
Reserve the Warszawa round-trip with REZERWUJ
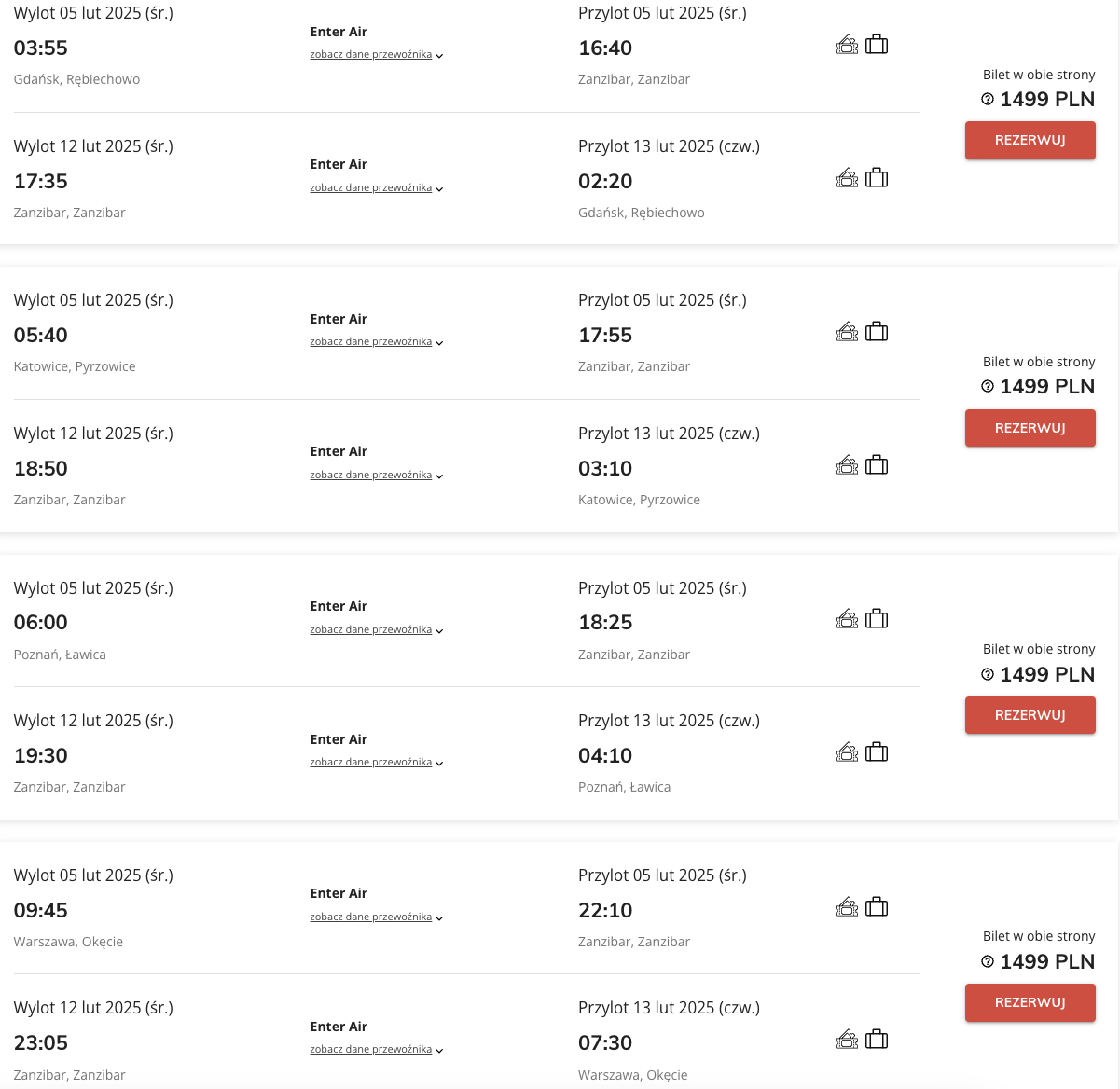(1030, 1002)
